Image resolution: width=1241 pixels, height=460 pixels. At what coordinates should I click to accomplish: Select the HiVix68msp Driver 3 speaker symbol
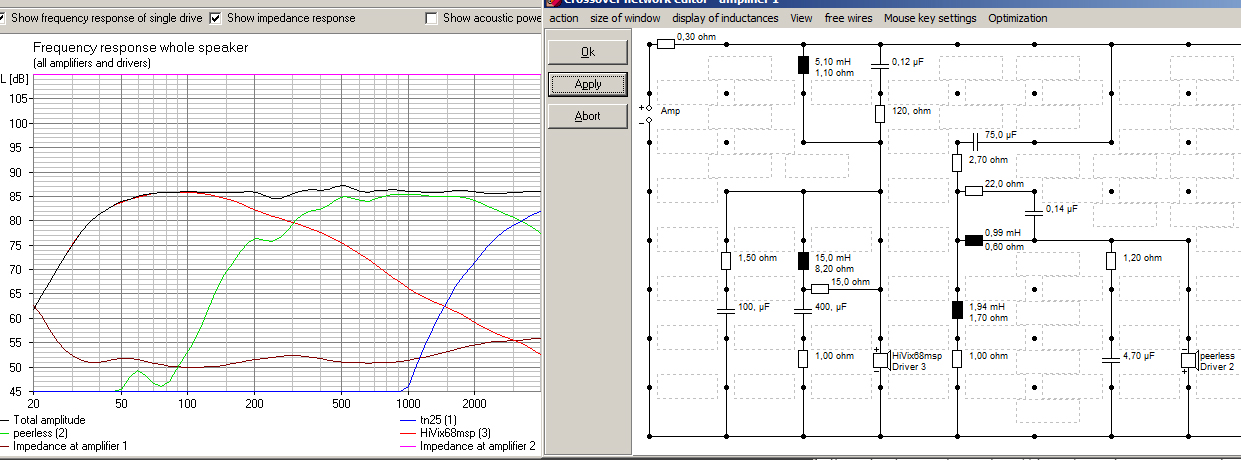coord(880,360)
